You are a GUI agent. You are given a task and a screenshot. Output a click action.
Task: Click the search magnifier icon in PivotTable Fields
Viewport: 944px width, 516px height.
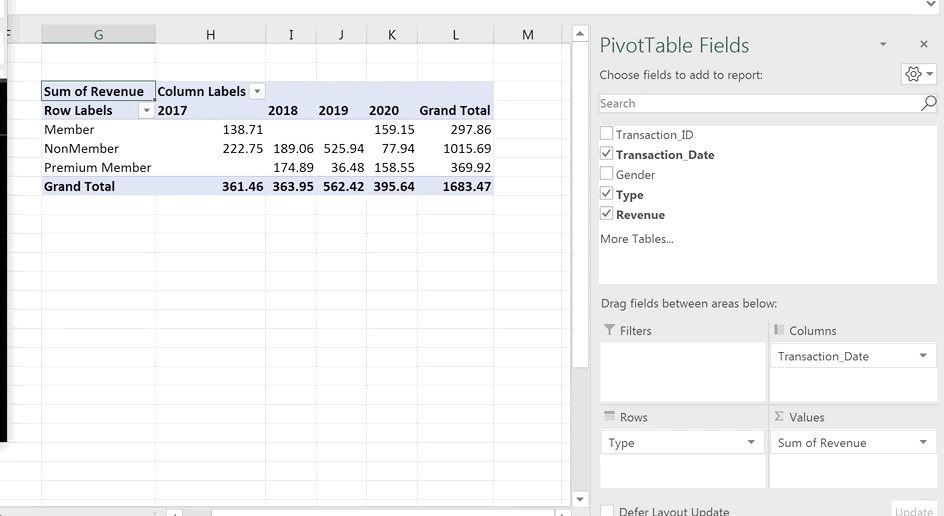pyautogui.click(x=928, y=103)
